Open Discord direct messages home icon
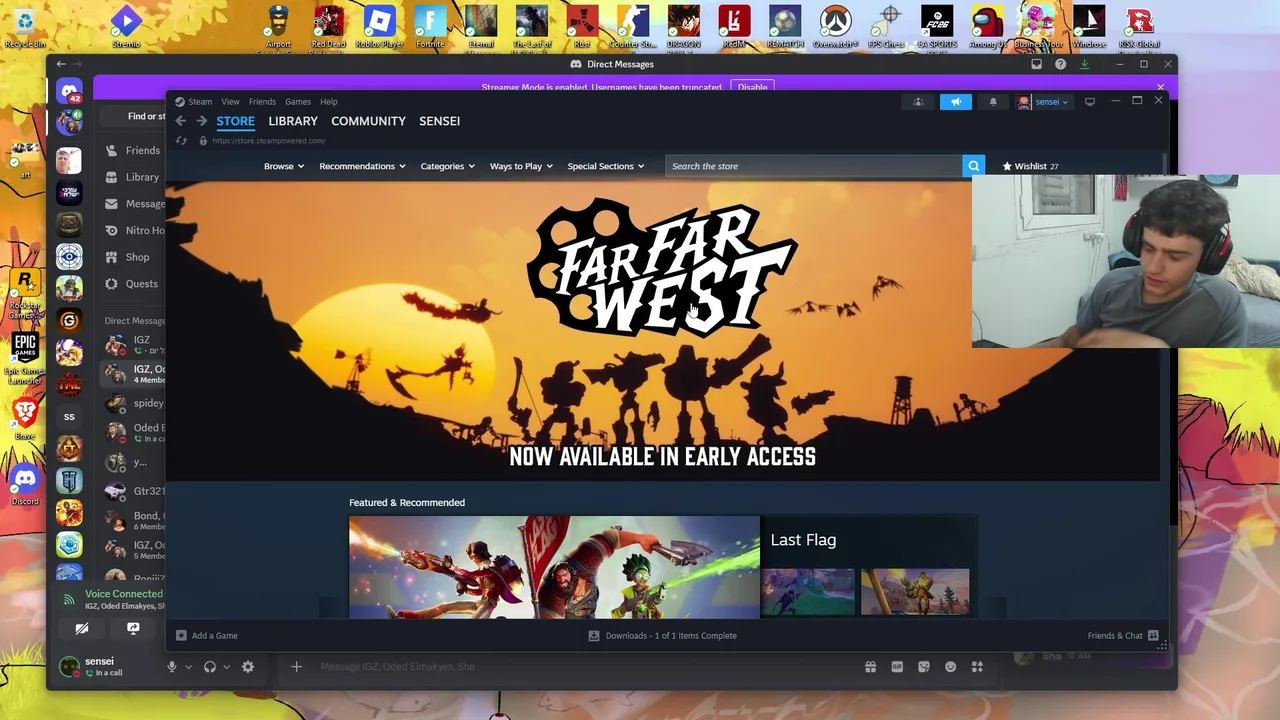 [x=69, y=92]
